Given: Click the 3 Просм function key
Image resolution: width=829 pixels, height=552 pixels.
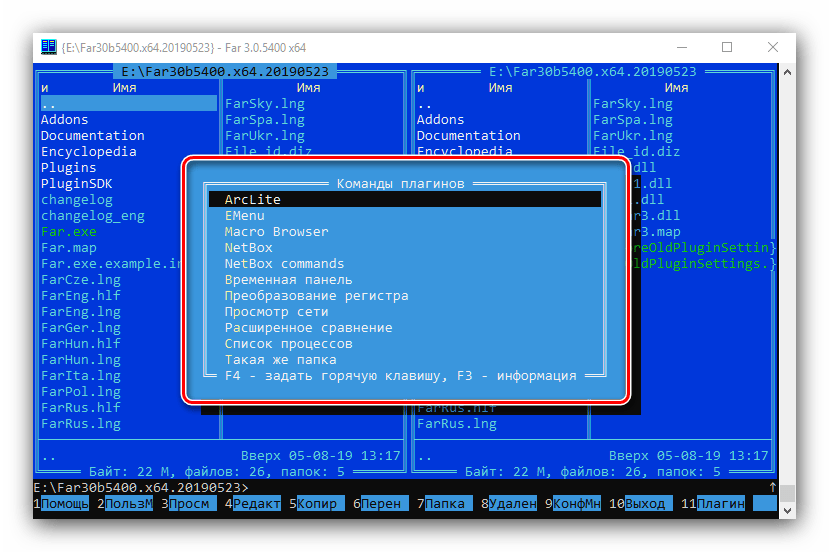Looking at the screenshot, I should pyautogui.click(x=189, y=503).
